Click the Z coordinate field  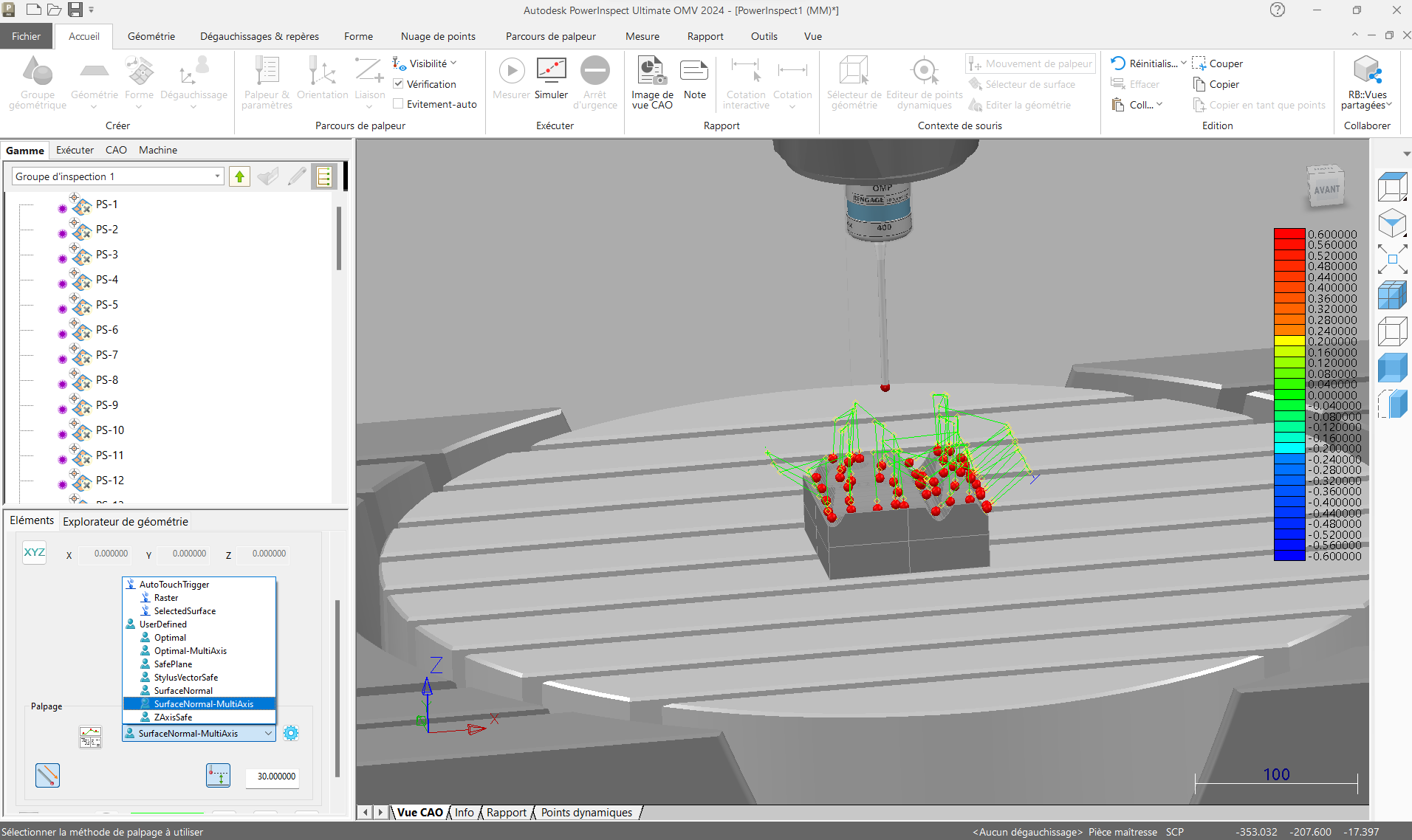(264, 553)
